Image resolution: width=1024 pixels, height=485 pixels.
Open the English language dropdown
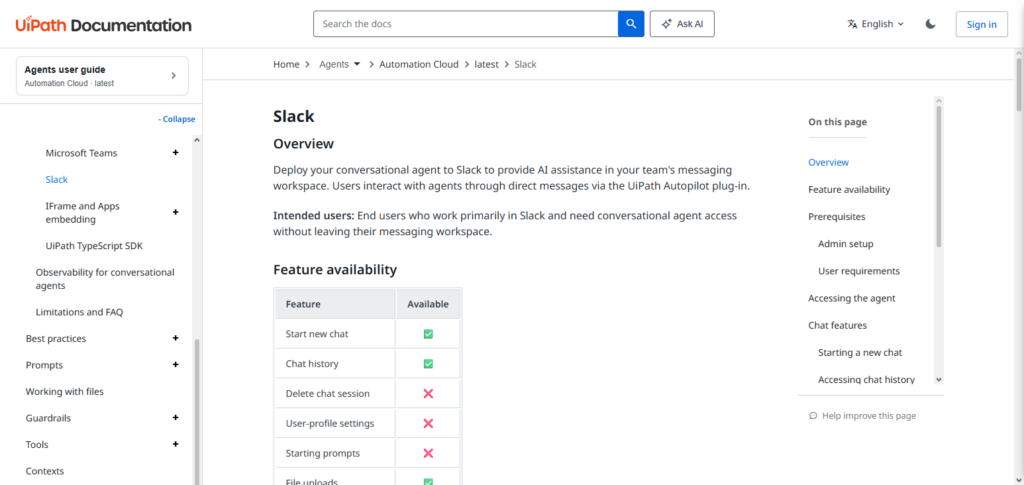click(x=876, y=24)
